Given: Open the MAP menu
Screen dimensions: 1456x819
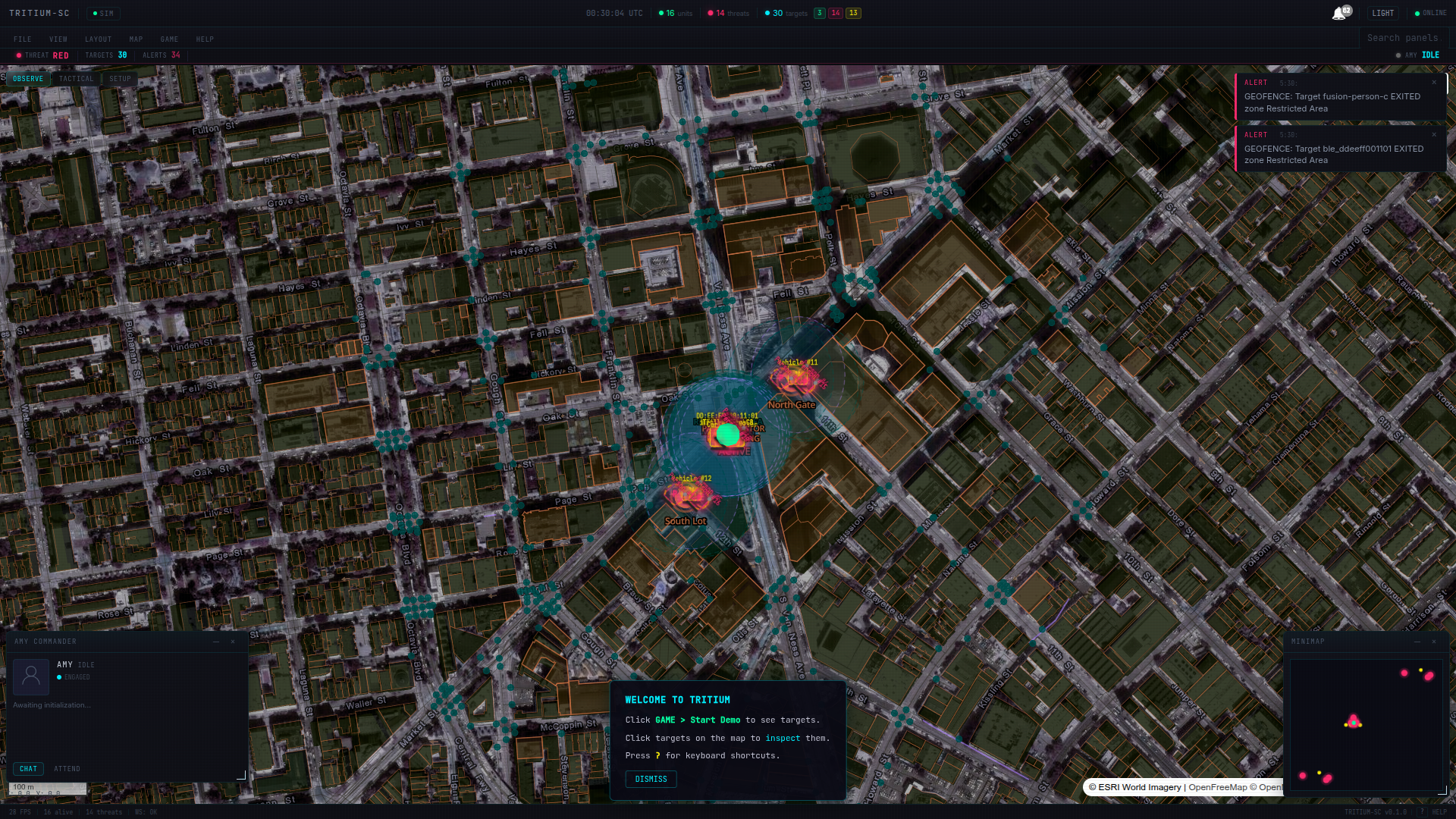Looking at the screenshot, I should point(136,39).
